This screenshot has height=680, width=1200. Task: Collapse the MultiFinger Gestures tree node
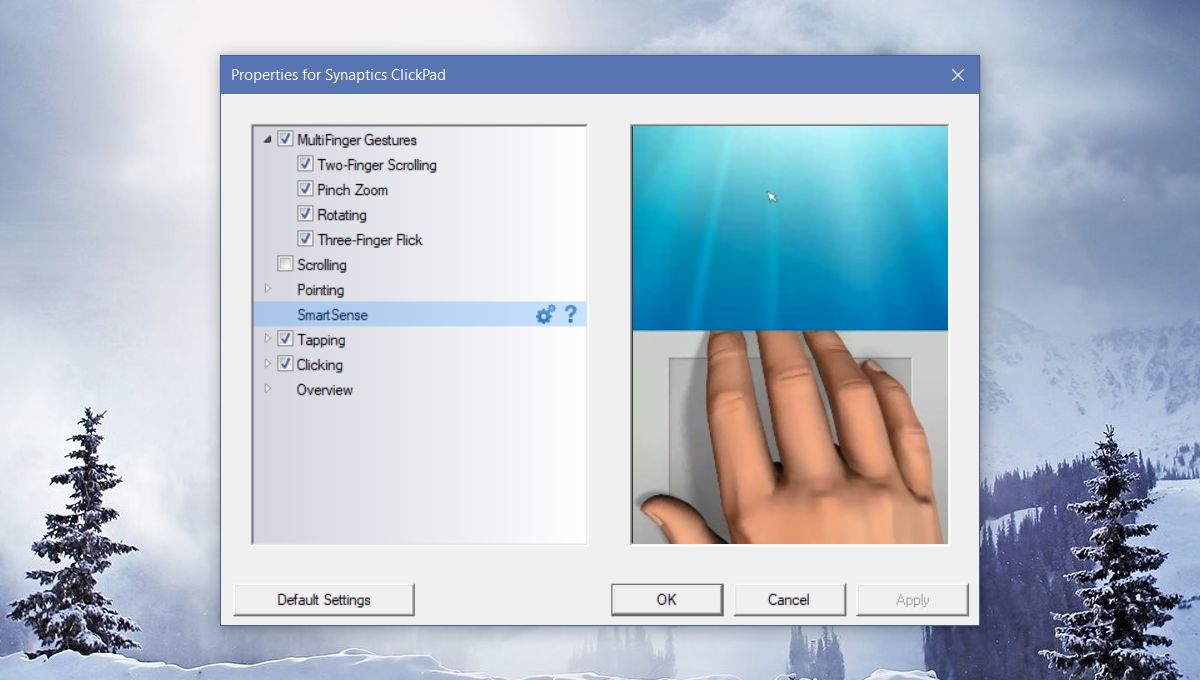tap(267, 140)
